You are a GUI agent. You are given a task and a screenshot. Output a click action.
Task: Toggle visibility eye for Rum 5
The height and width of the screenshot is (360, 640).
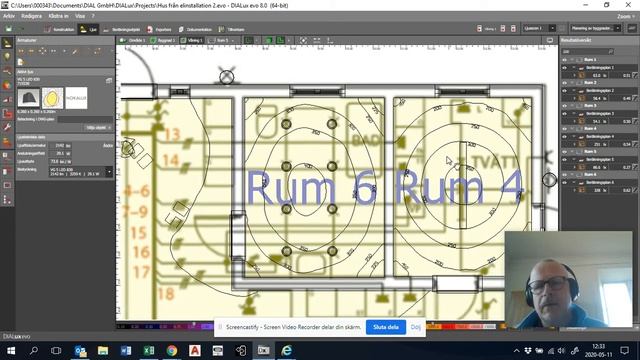click(x=564, y=151)
